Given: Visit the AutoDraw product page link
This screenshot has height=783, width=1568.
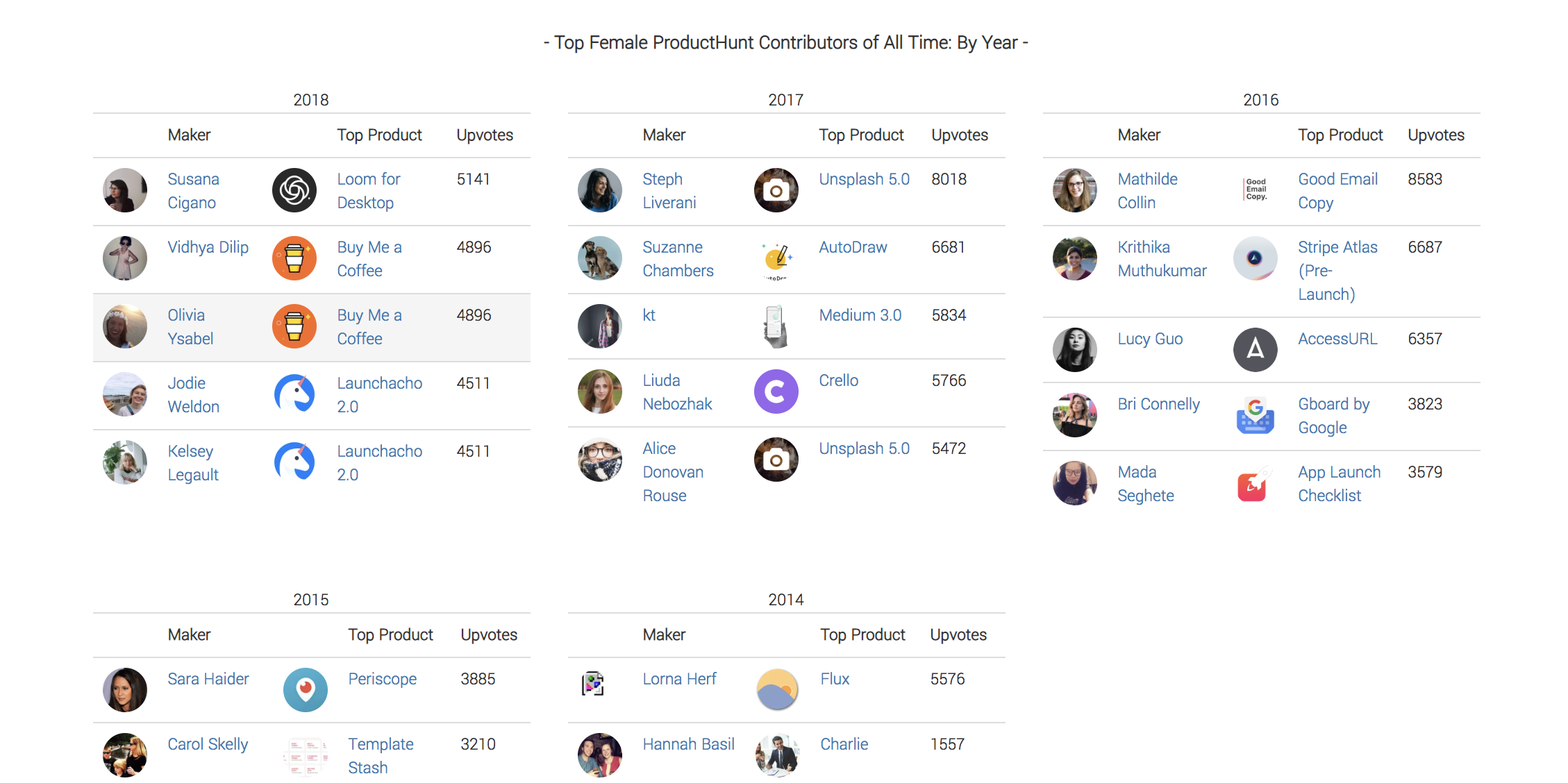Looking at the screenshot, I should pyautogui.click(x=853, y=247).
